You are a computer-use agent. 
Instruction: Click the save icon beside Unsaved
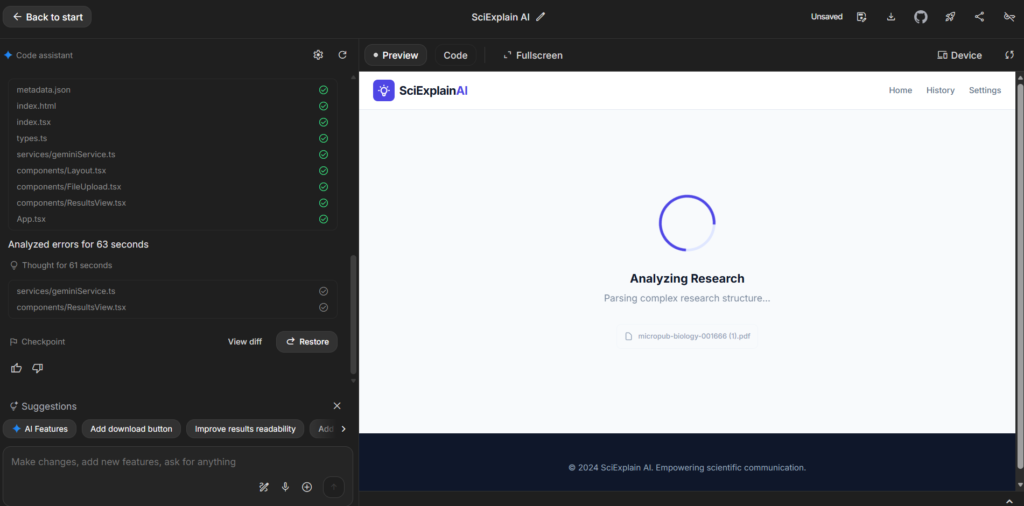(x=862, y=17)
